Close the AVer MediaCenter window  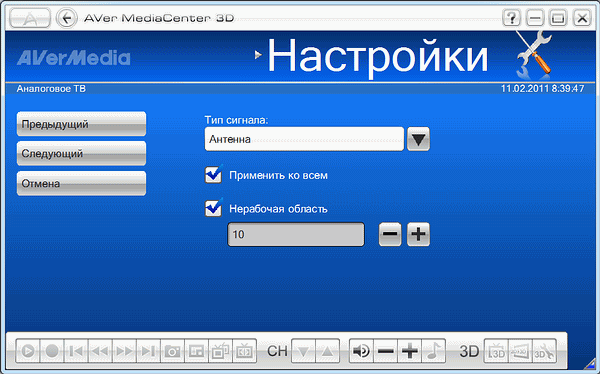coord(582,18)
